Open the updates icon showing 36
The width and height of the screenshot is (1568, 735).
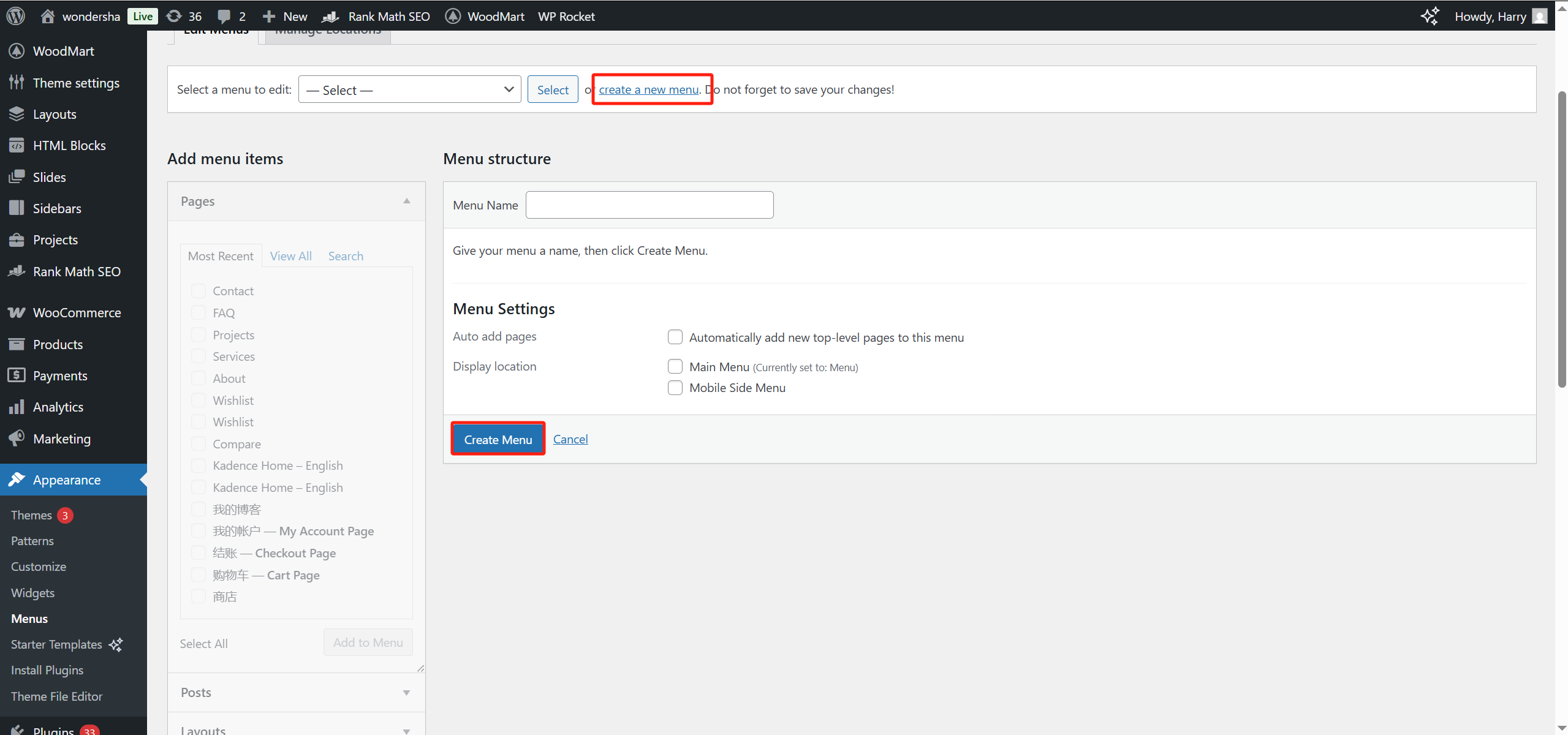point(175,16)
